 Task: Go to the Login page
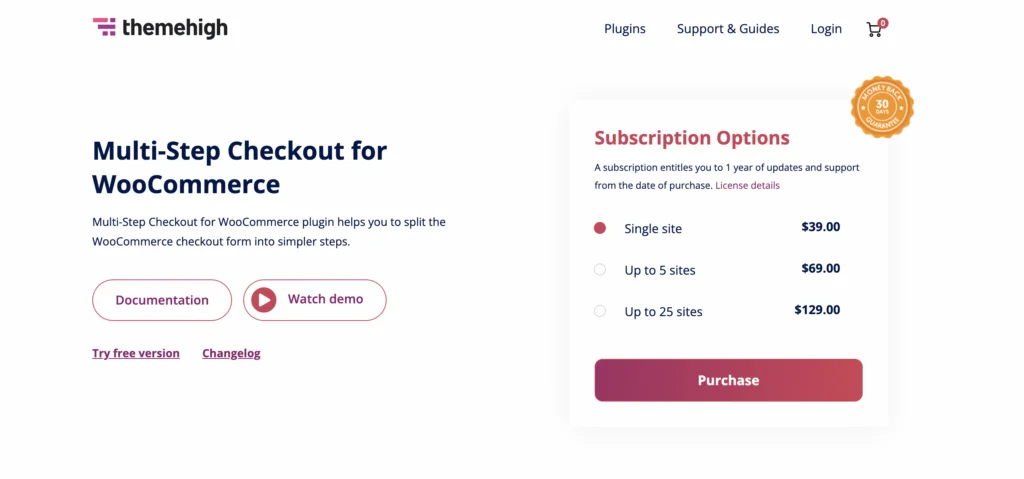pyautogui.click(x=826, y=29)
